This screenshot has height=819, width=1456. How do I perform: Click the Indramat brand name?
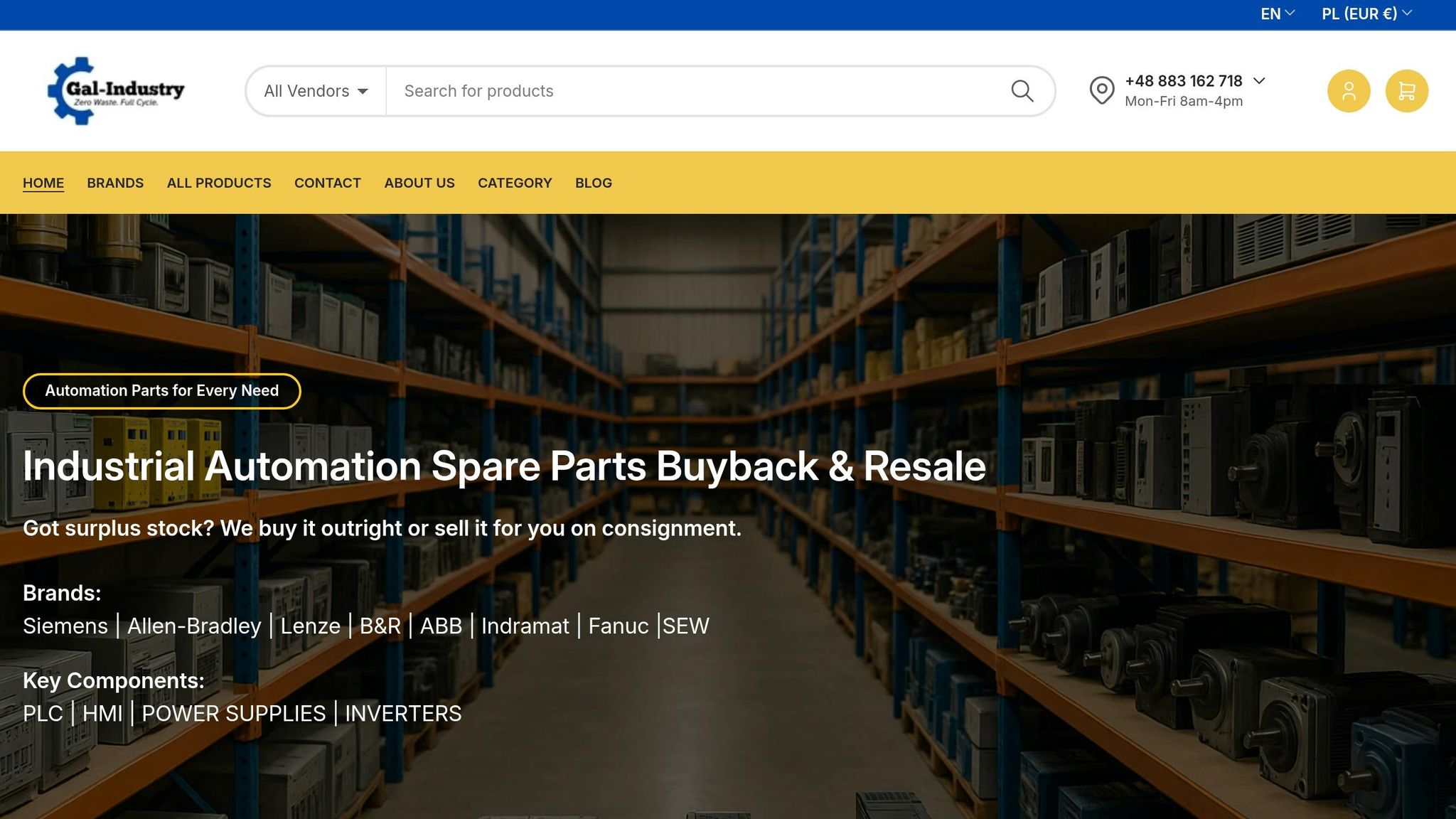(525, 626)
